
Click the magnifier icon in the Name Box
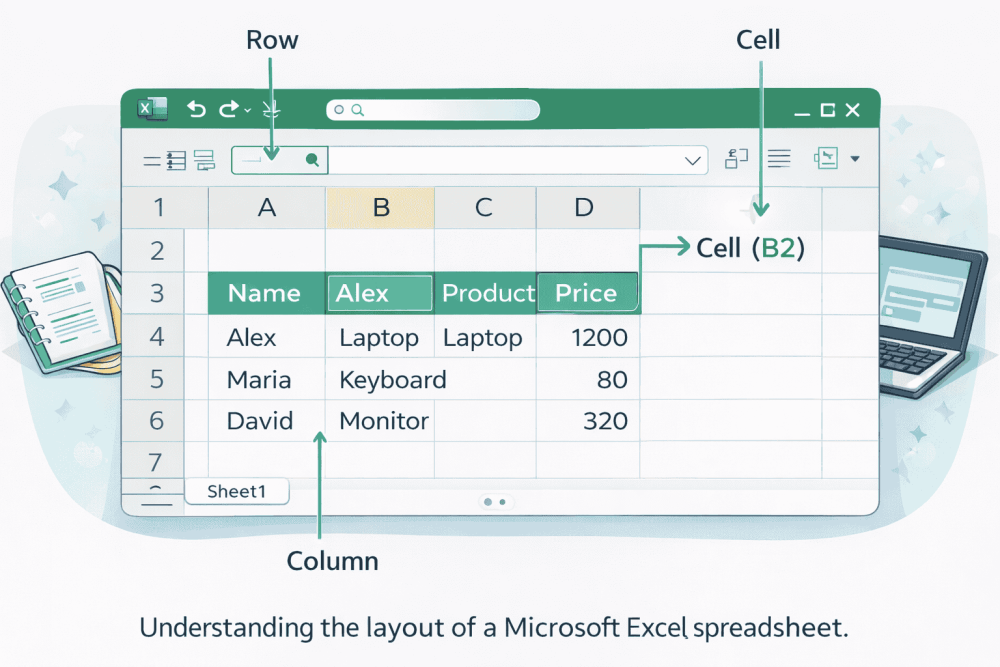coord(313,160)
